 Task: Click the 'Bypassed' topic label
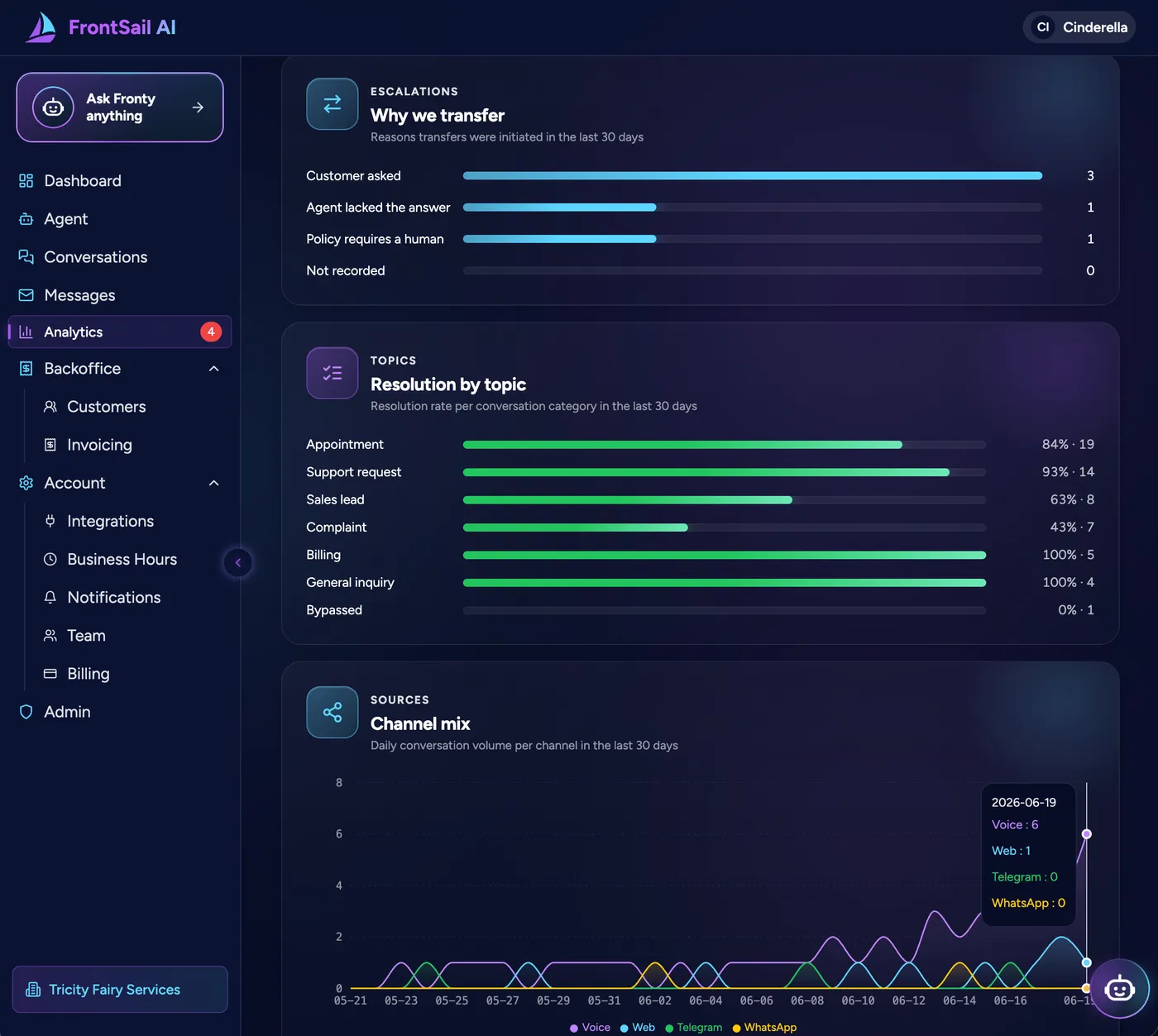(x=334, y=610)
